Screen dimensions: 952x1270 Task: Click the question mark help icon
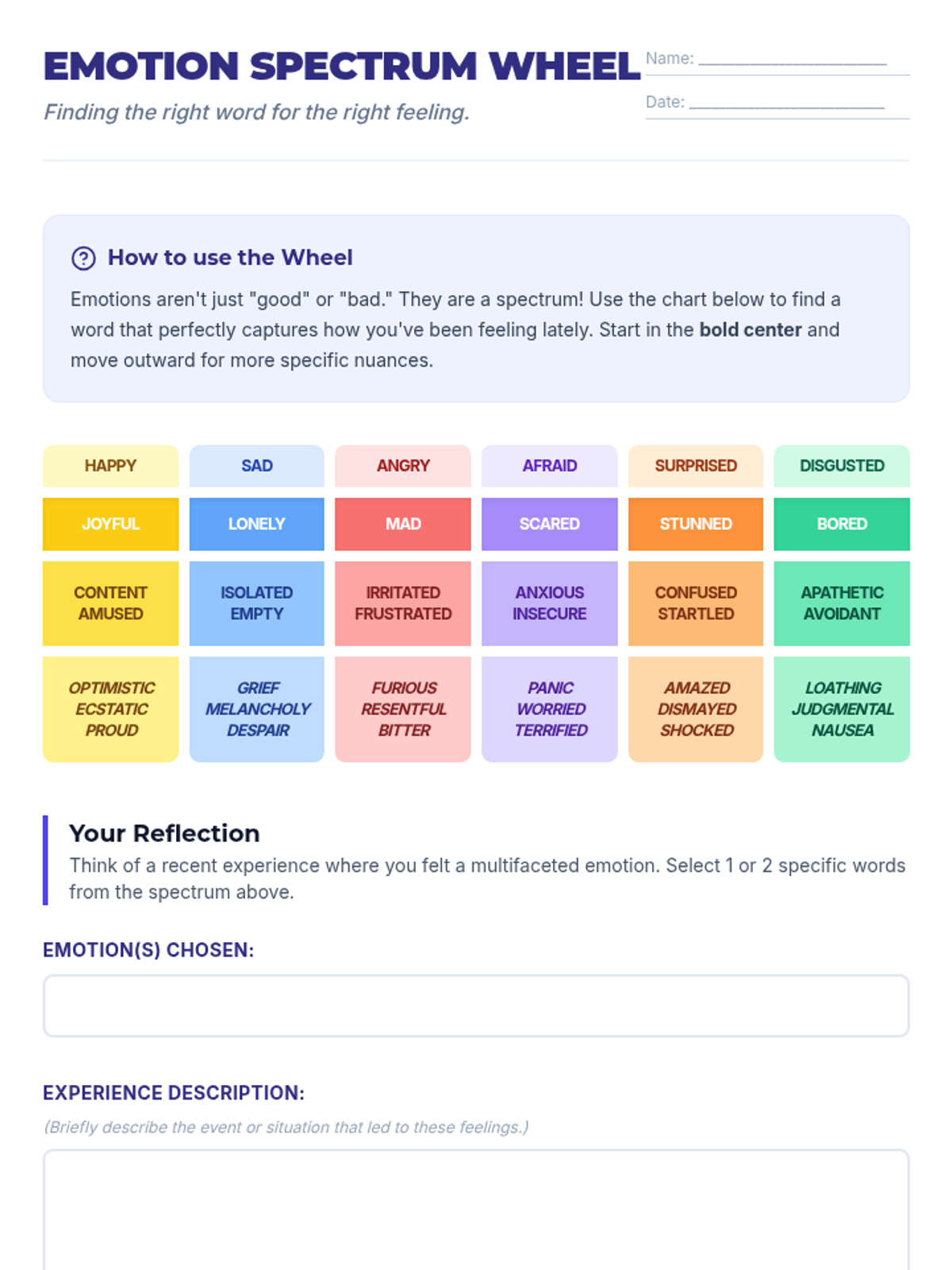point(83,258)
